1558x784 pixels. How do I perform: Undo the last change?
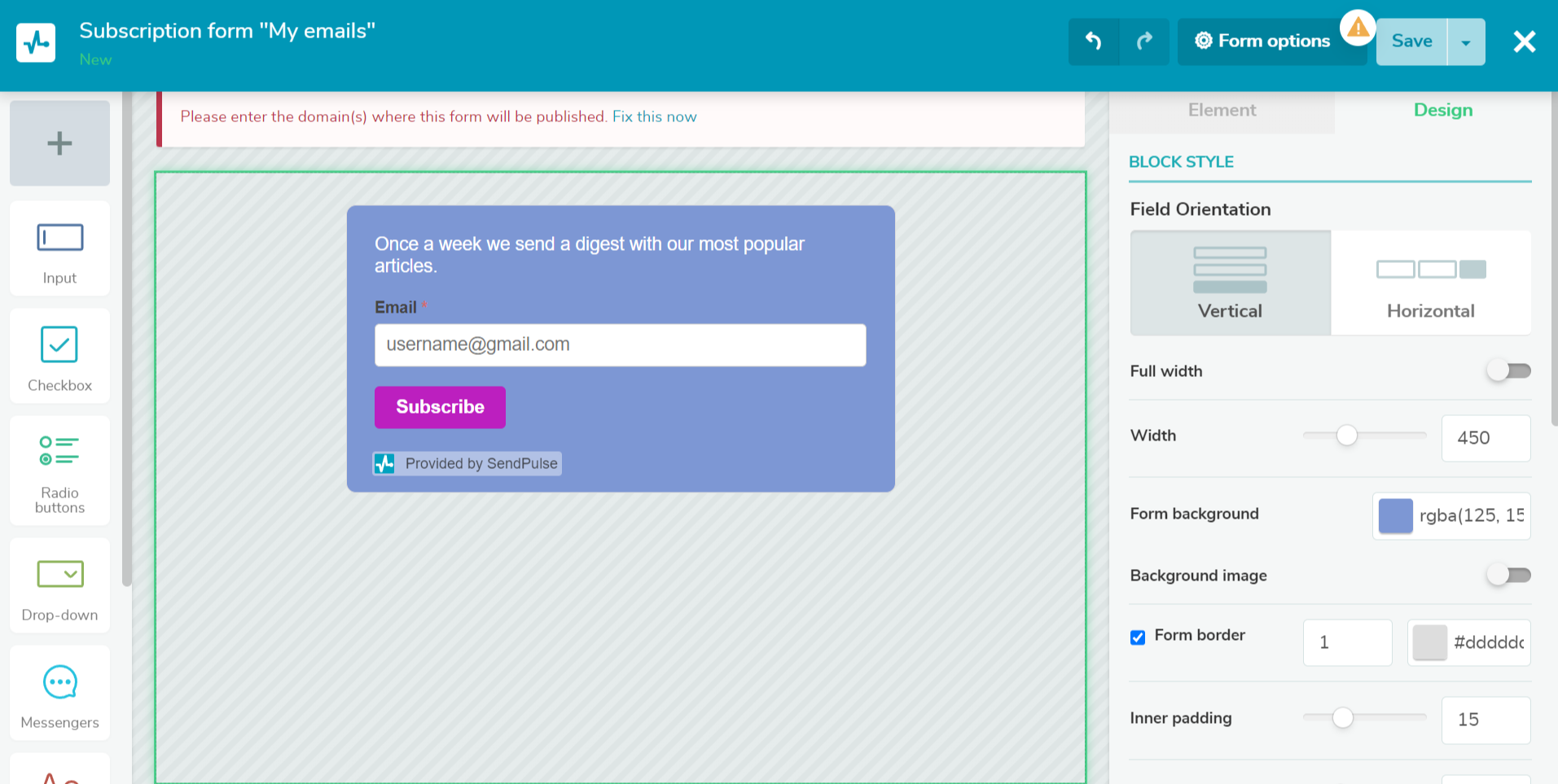click(1093, 42)
